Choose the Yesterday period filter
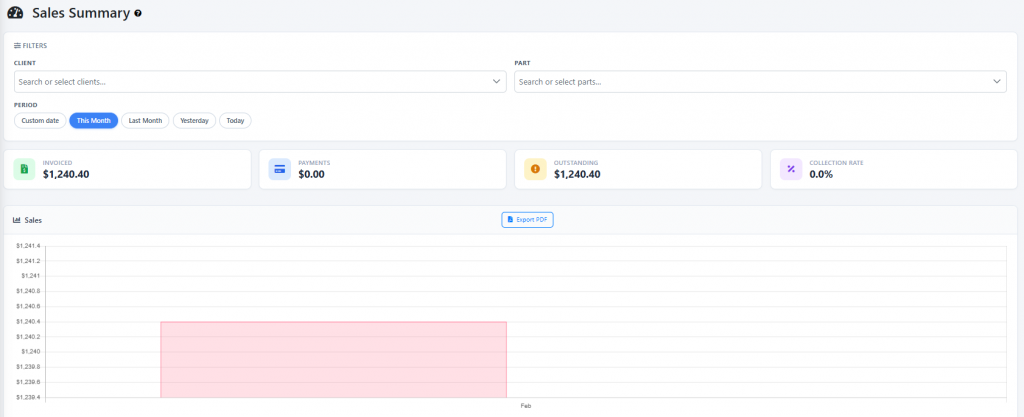The width and height of the screenshot is (1024, 417). pos(194,120)
